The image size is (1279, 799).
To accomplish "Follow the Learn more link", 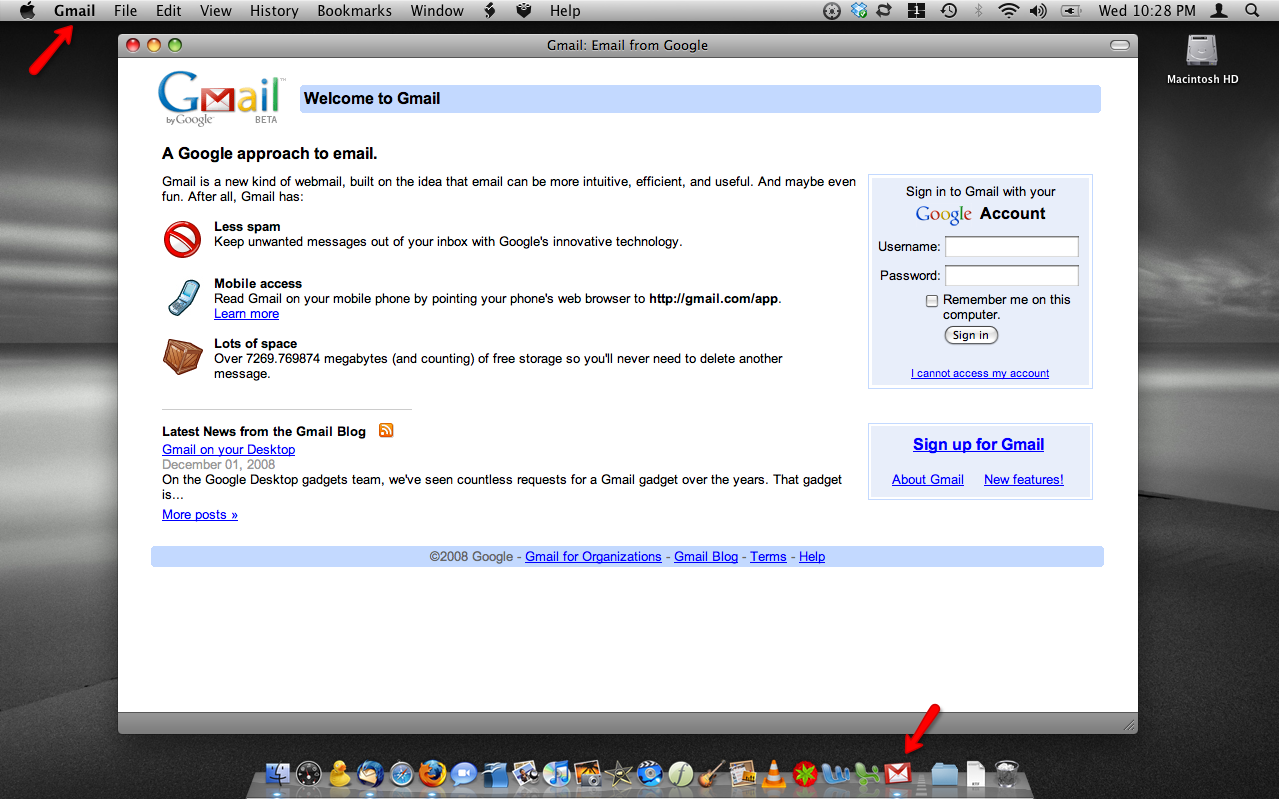I will pyautogui.click(x=246, y=313).
